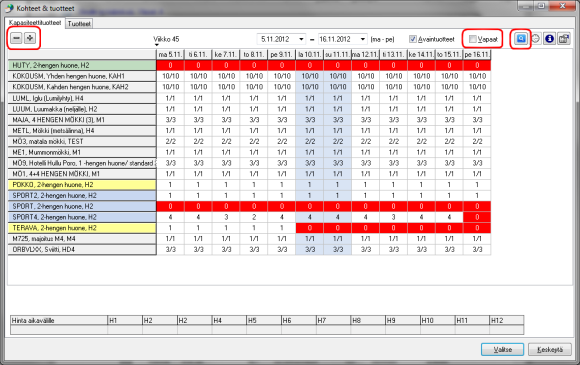Screen dimensions: 580x365
Task: Select row LUML, Iglu (Lumilinty), H4
Action: pyautogui.click(x=82, y=98)
